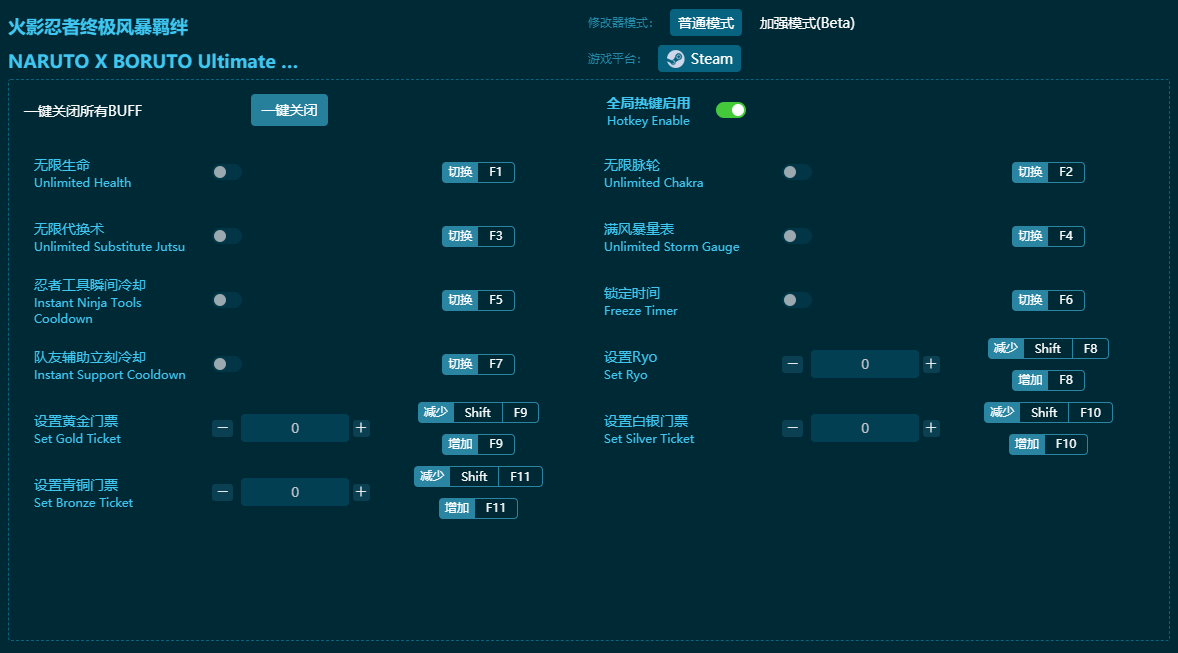1178x653 pixels.
Task: Click the Set Ryo value input field
Action: [864, 364]
